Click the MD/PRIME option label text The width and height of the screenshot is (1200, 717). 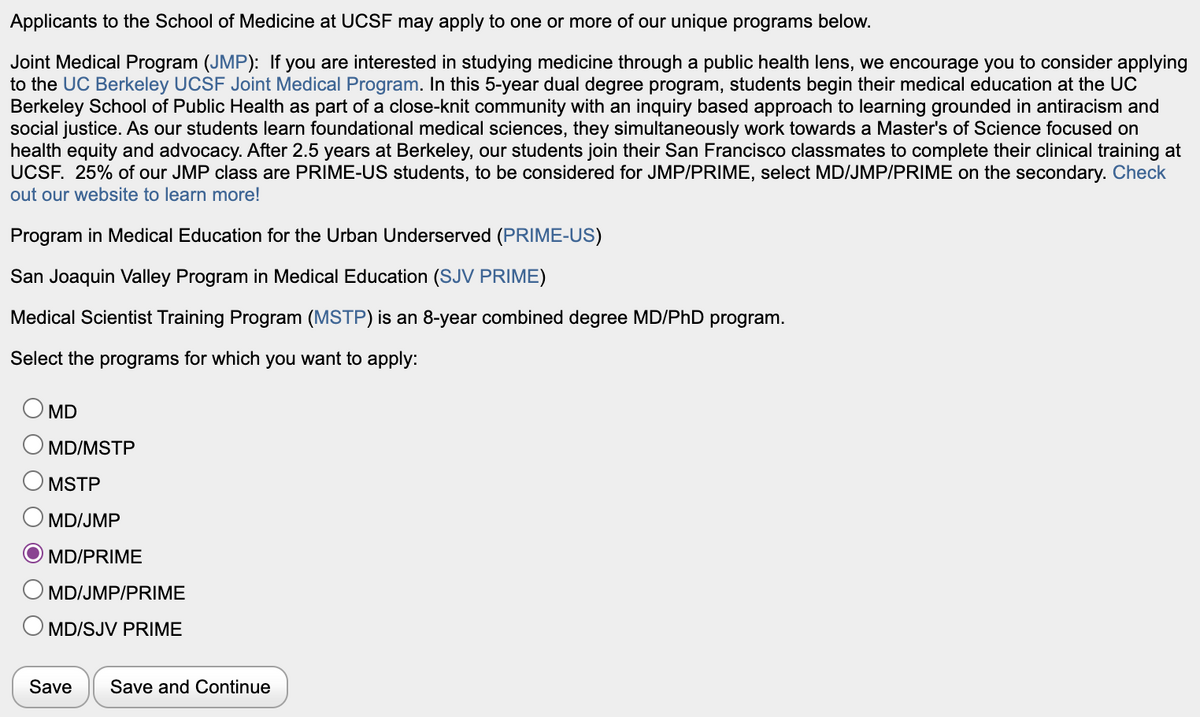[x=95, y=556]
